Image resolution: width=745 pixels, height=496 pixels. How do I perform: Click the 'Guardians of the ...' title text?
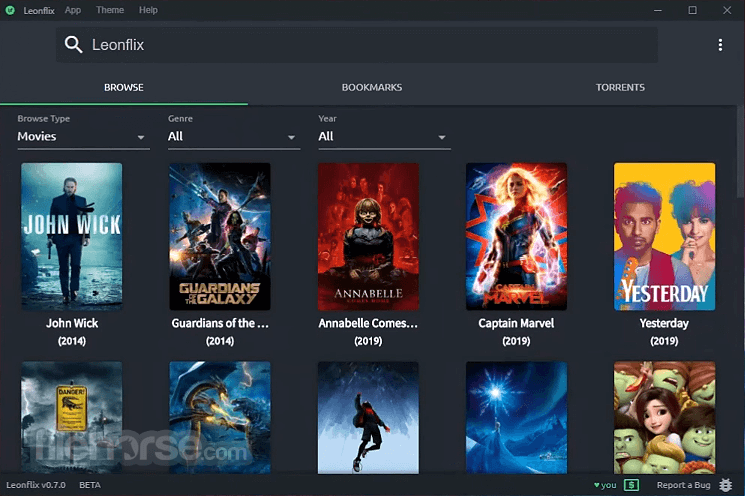pos(220,323)
